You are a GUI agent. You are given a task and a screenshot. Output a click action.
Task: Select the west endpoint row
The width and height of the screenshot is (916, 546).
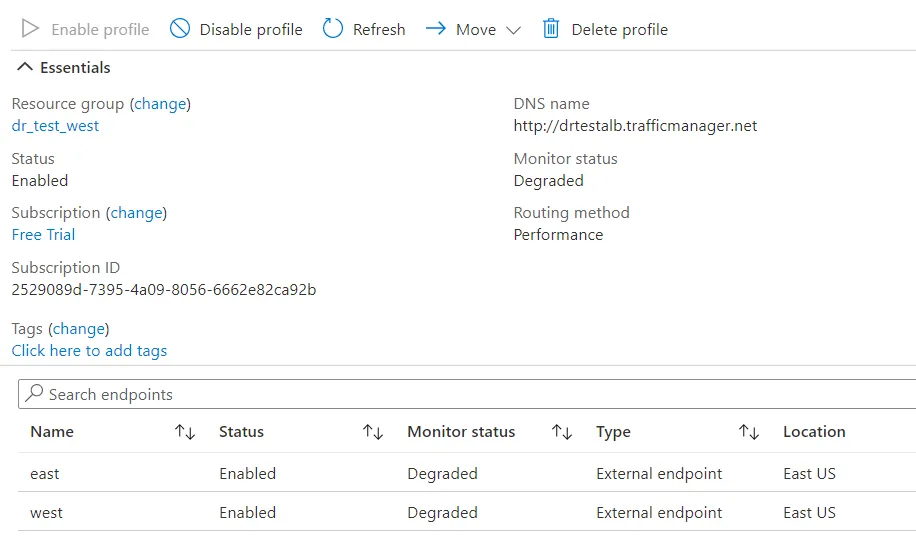click(46, 513)
